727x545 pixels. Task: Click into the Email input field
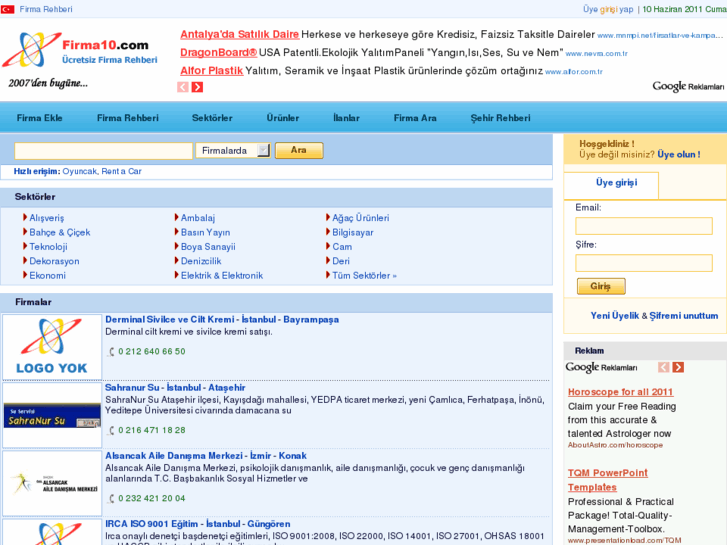click(x=643, y=225)
